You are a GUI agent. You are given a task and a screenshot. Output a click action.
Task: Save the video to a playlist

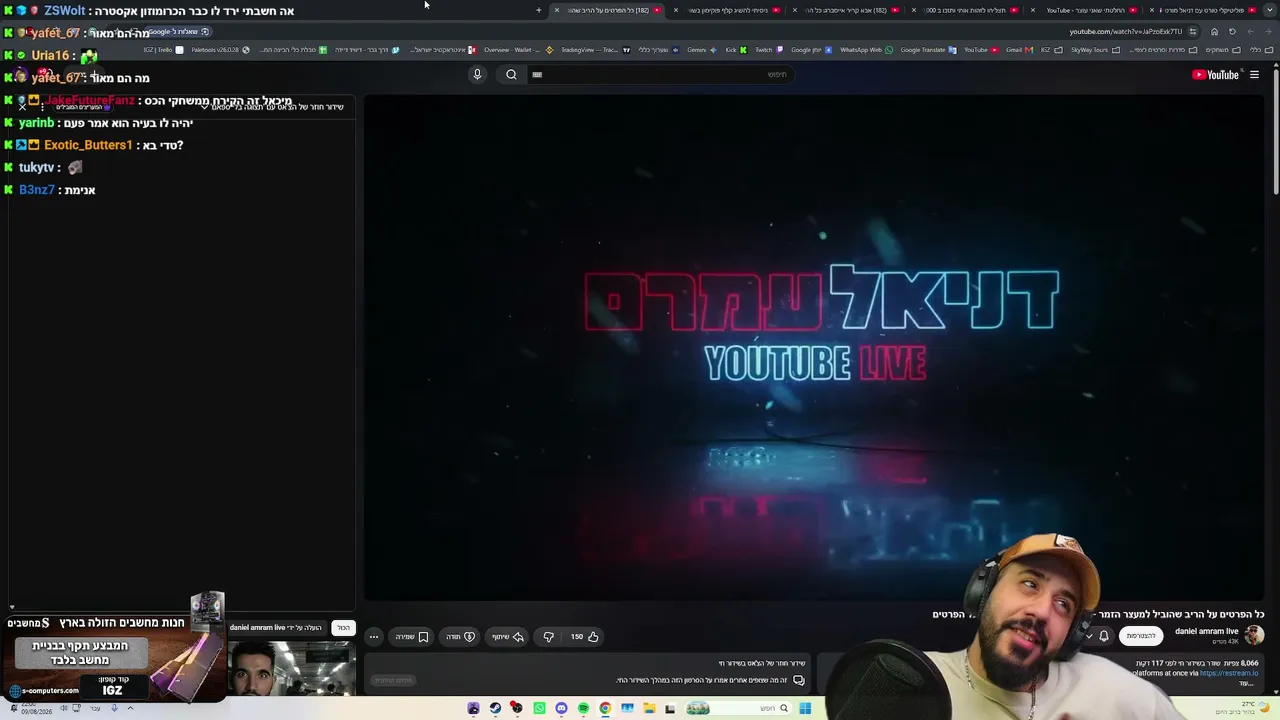click(412, 637)
